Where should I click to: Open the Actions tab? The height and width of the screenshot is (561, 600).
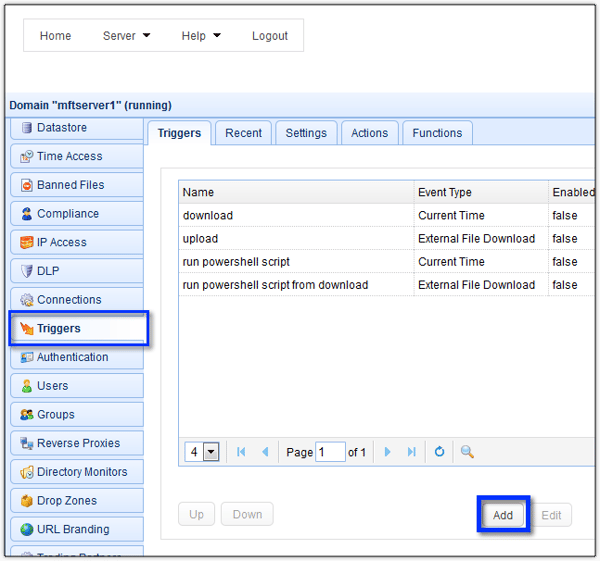pyautogui.click(x=369, y=133)
